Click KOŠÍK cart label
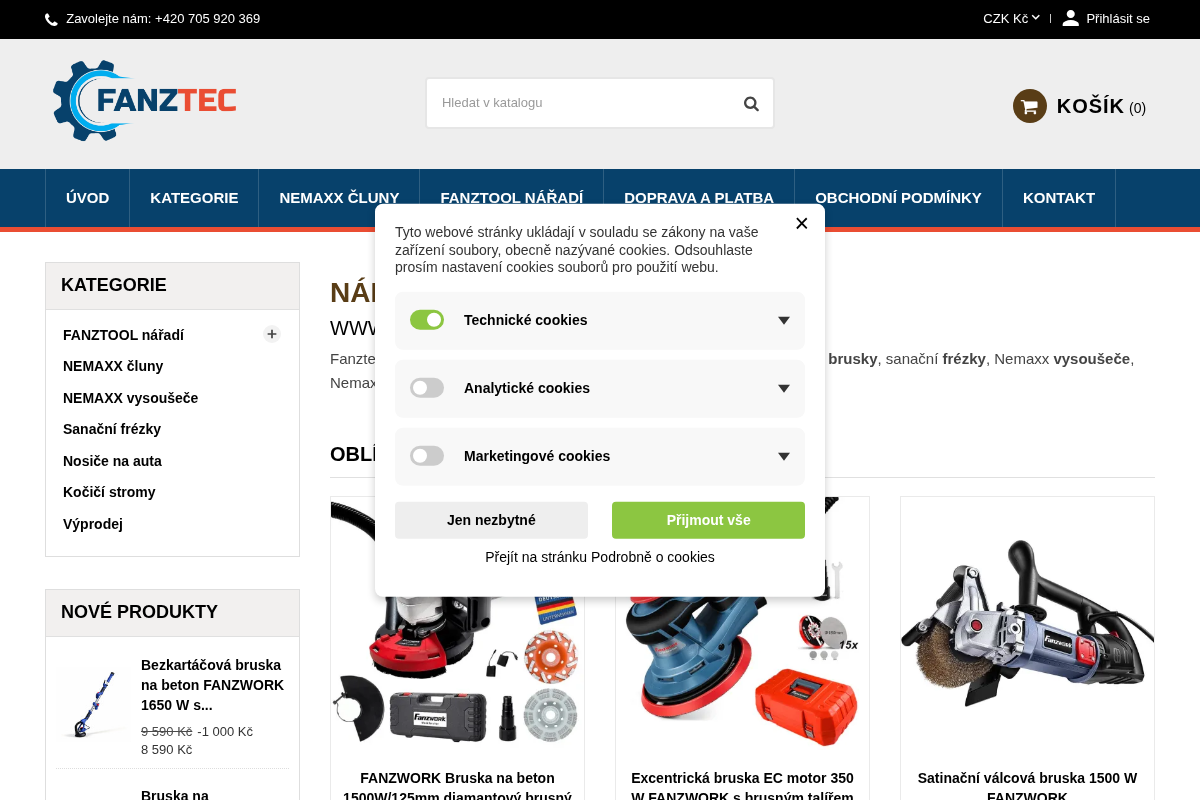 [x=1090, y=106]
